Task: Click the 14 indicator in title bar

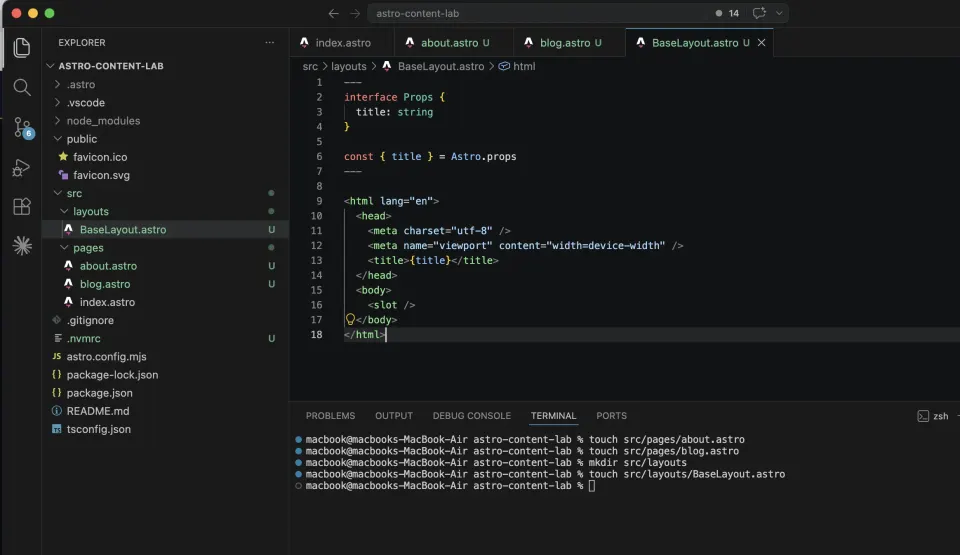Action: coord(727,13)
